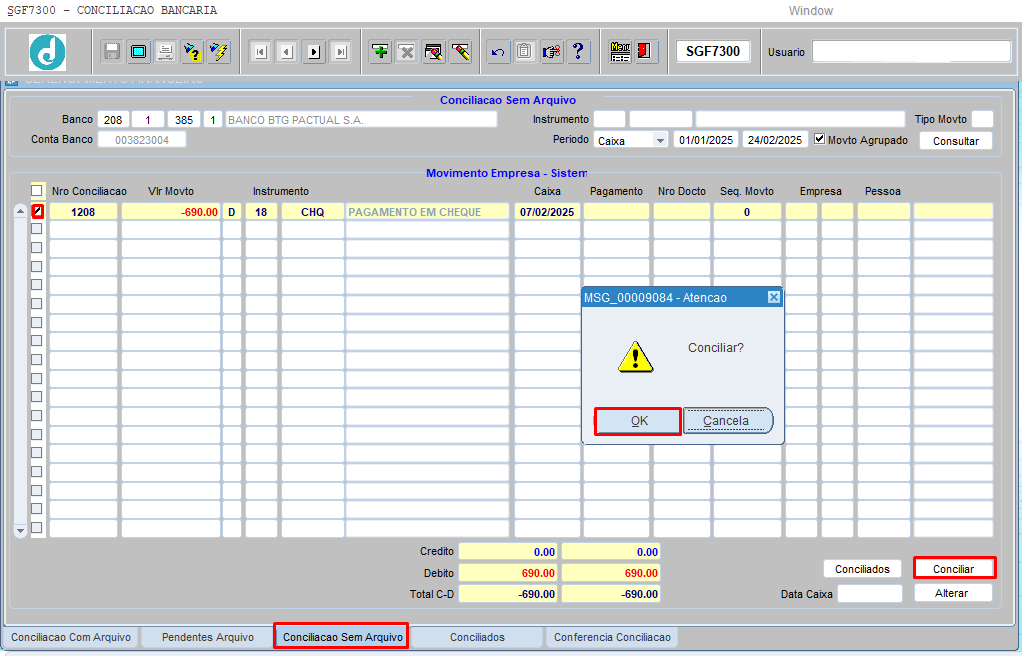Click the Consultar button
Viewport: 1022px width, 656px height.
(x=956, y=141)
